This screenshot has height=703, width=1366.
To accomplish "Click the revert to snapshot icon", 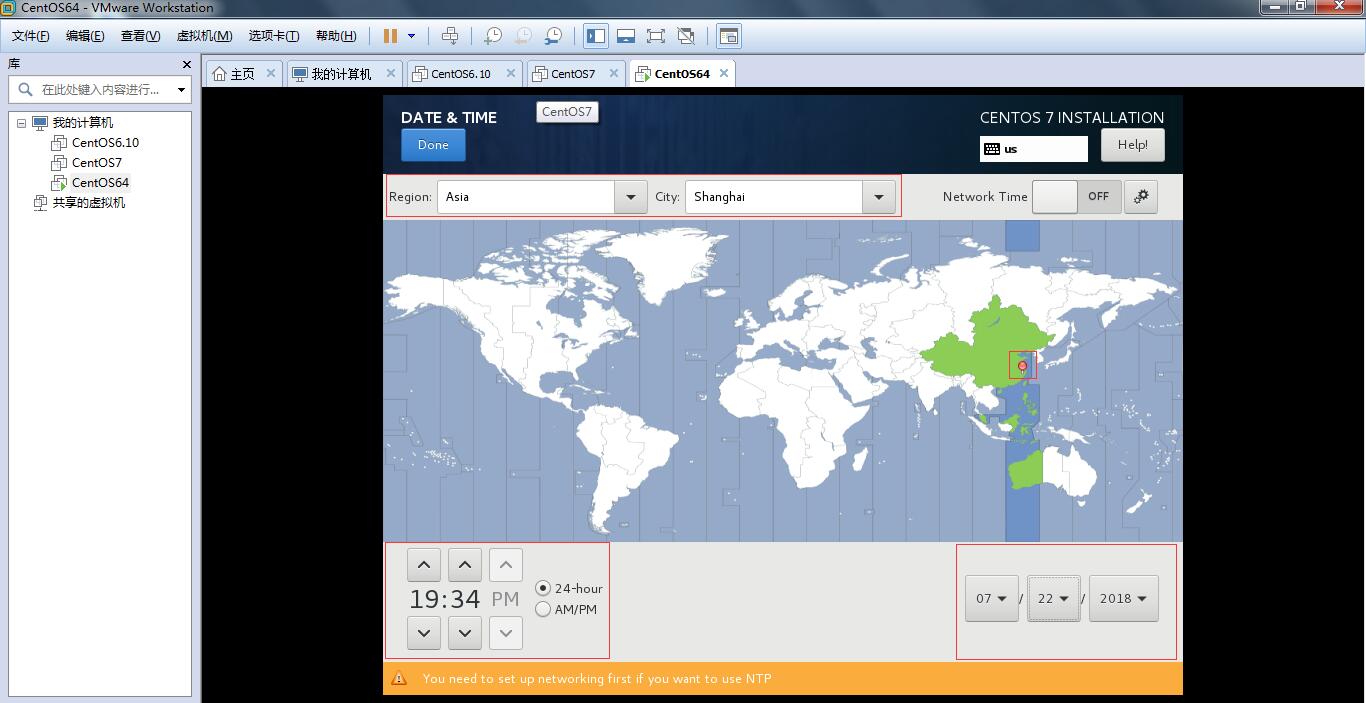I will [523, 36].
